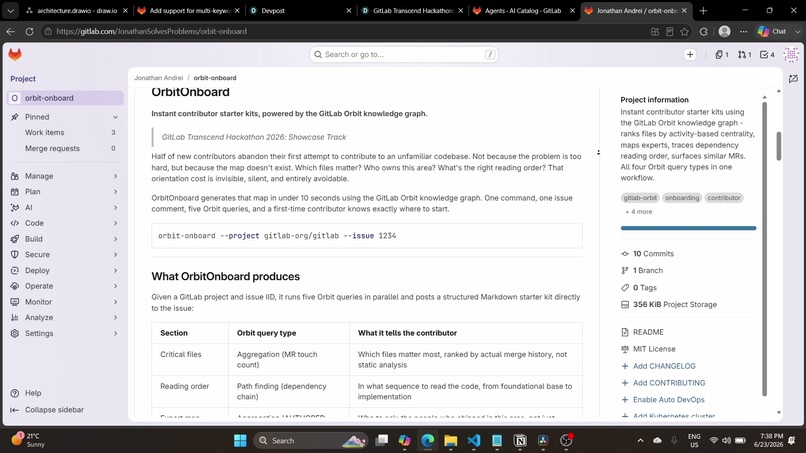
Task: Open Work items in sidebar
Action: pyautogui.click(x=65, y=132)
